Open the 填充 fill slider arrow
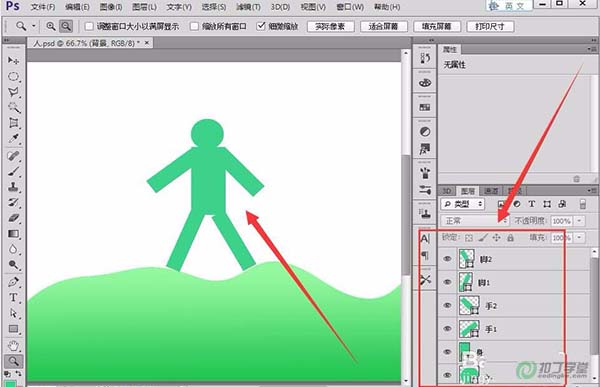Screen dimensions: 600x387 (579, 238)
